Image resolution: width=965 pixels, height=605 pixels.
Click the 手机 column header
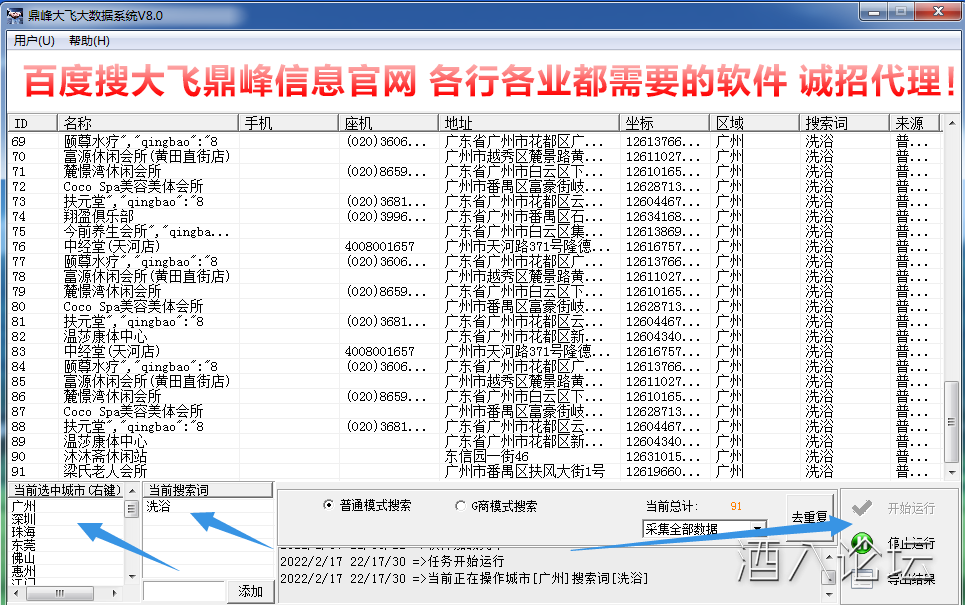tap(288, 123)
